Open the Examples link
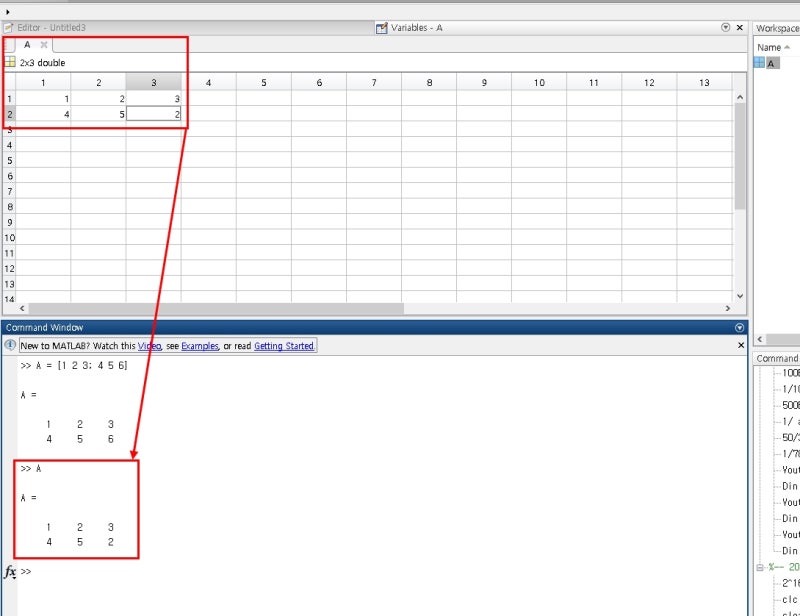 pyautogui.click(x=200, y=346)
